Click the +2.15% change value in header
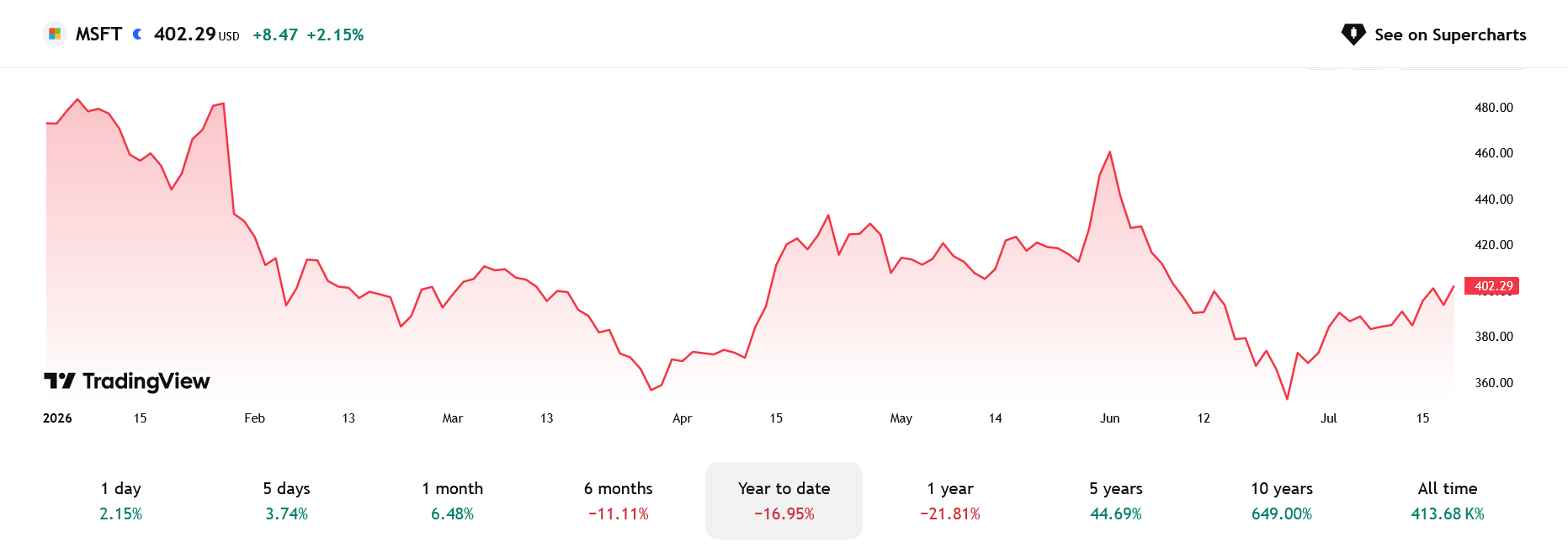This screenshot has width=1568, height=548. tap(335, 35)
